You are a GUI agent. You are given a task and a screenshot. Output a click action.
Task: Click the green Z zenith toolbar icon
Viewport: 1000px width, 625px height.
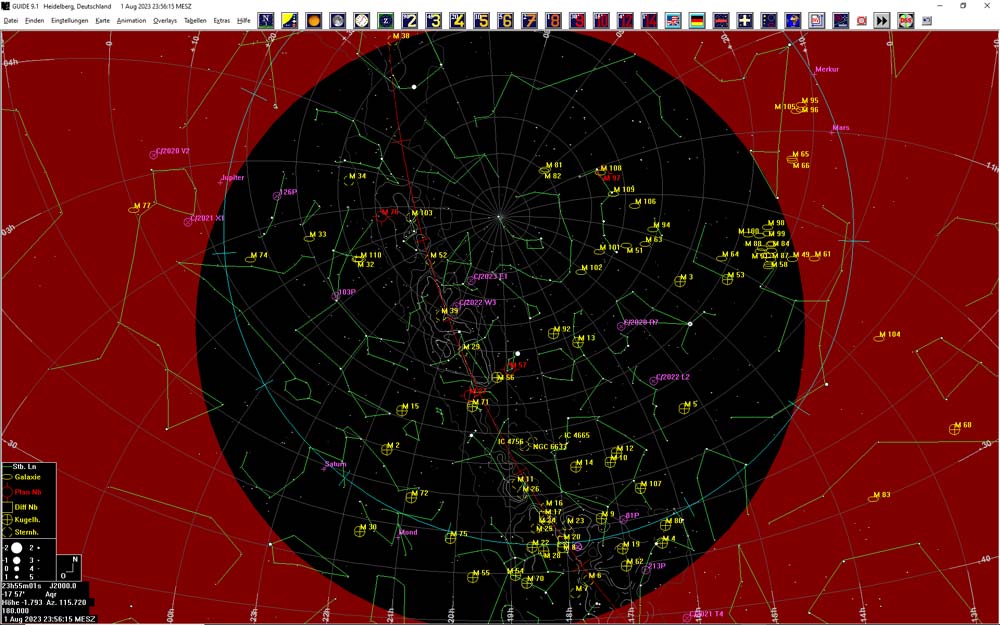(385, 20)
